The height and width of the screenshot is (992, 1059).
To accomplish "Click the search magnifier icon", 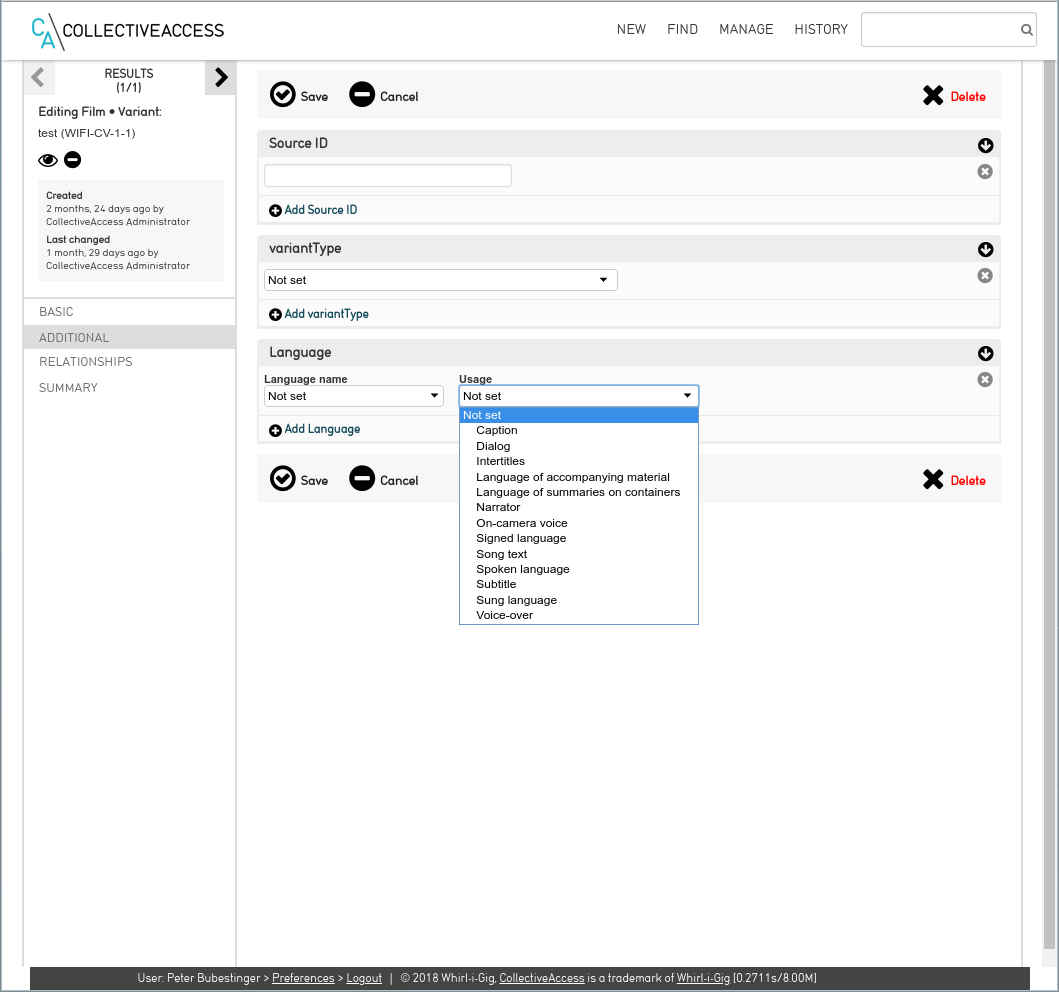I will (x=1026, y=30).
